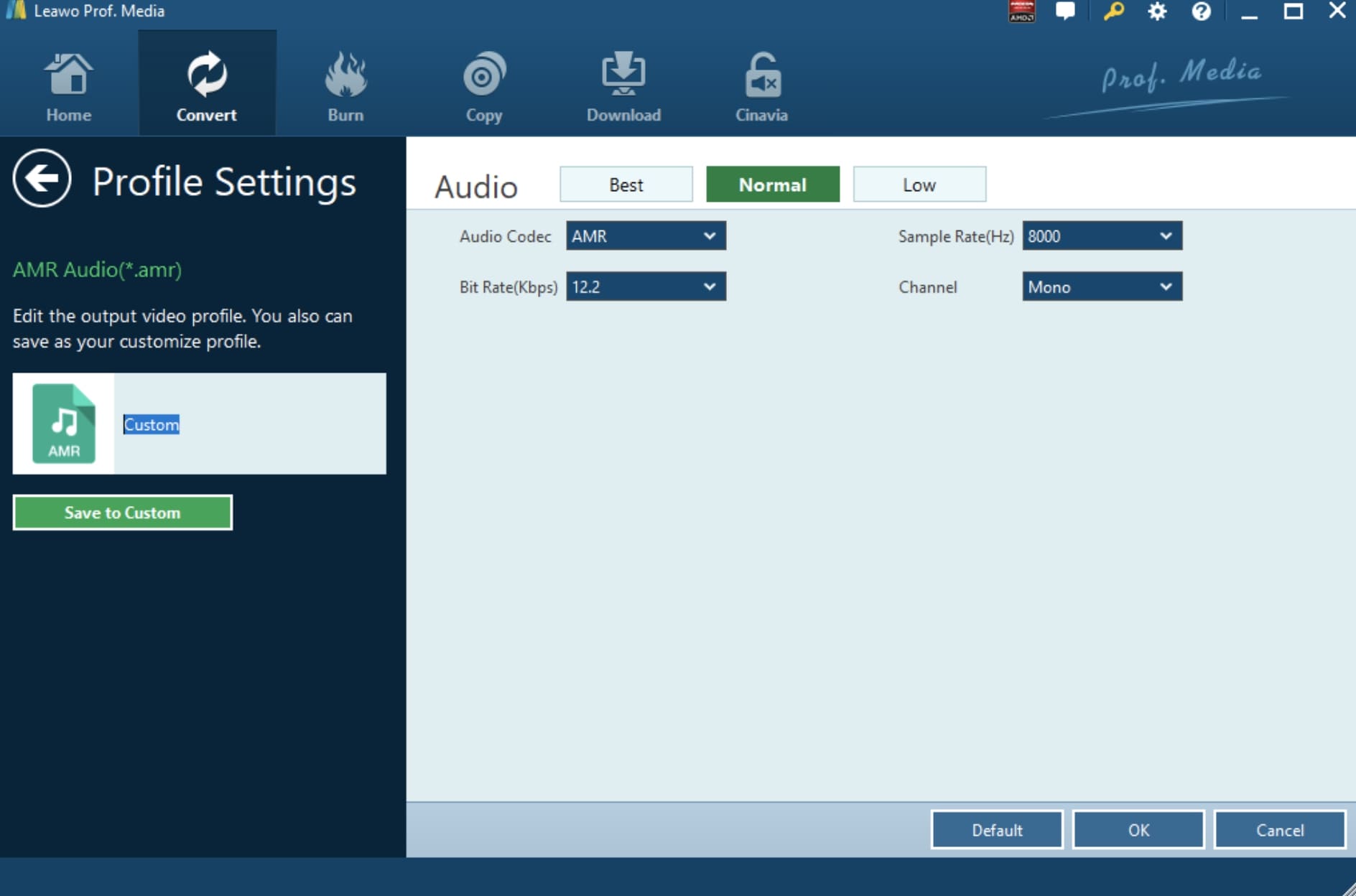The height and width of the screenshot is (896, 1356).
Task: Open the Cinavia removal module
Action: 761,86
